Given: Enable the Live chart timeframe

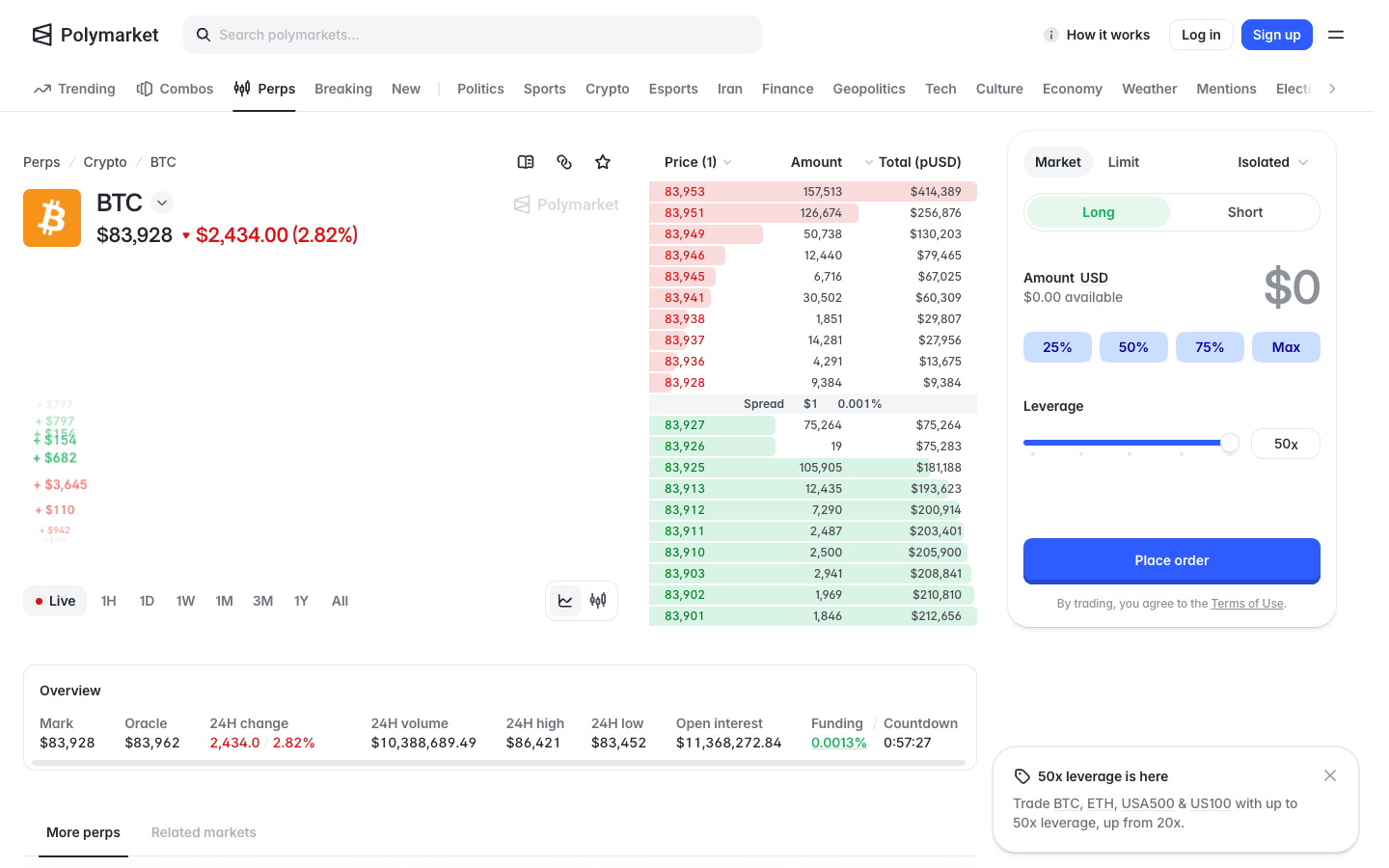Looking at the screenshot, I should [55, 601].
